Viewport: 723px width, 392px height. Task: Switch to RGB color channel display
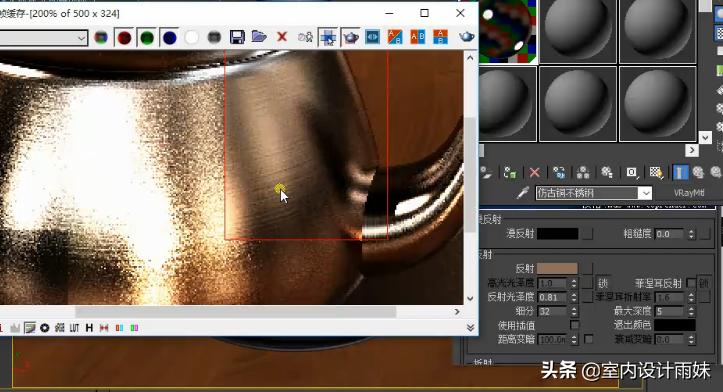[x=101, y=37]
